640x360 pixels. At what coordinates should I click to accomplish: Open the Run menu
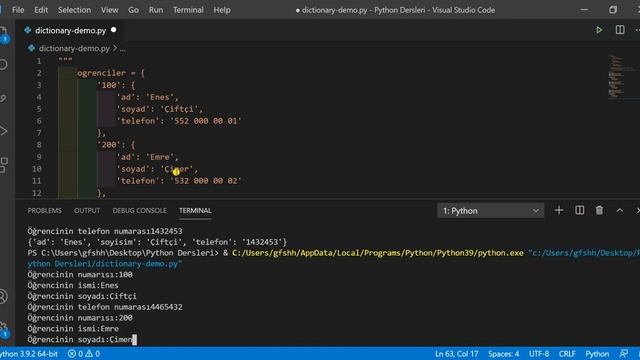click(x=156, y=10)
